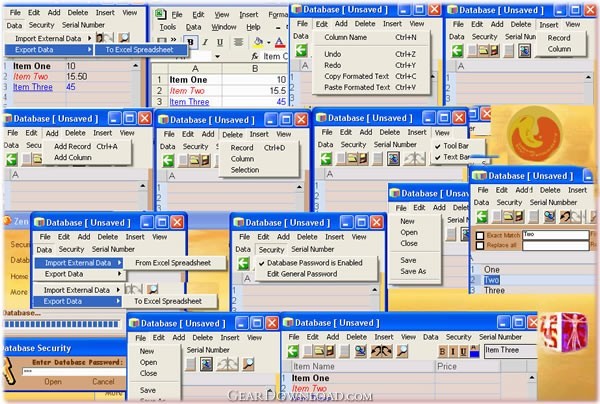Click the Enter Database Password input field
Screen dimensions: 600x404
point(75,369)
